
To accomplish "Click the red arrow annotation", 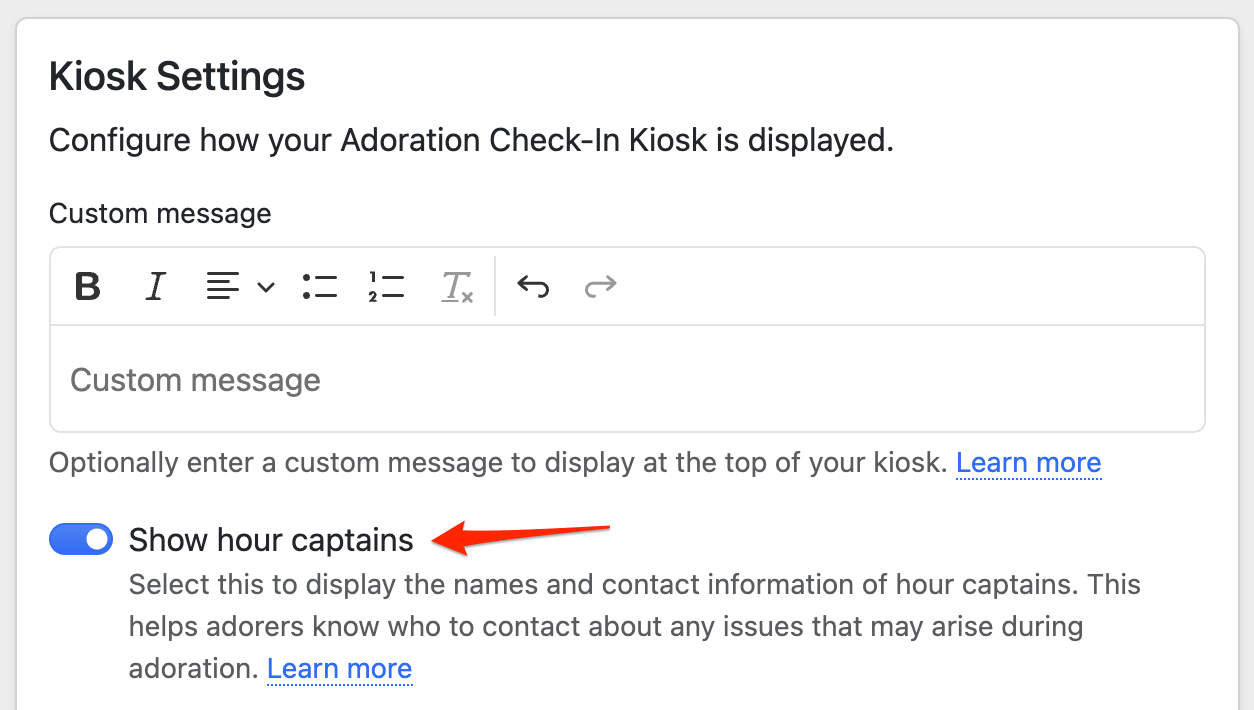I will (x=520, y=537).
